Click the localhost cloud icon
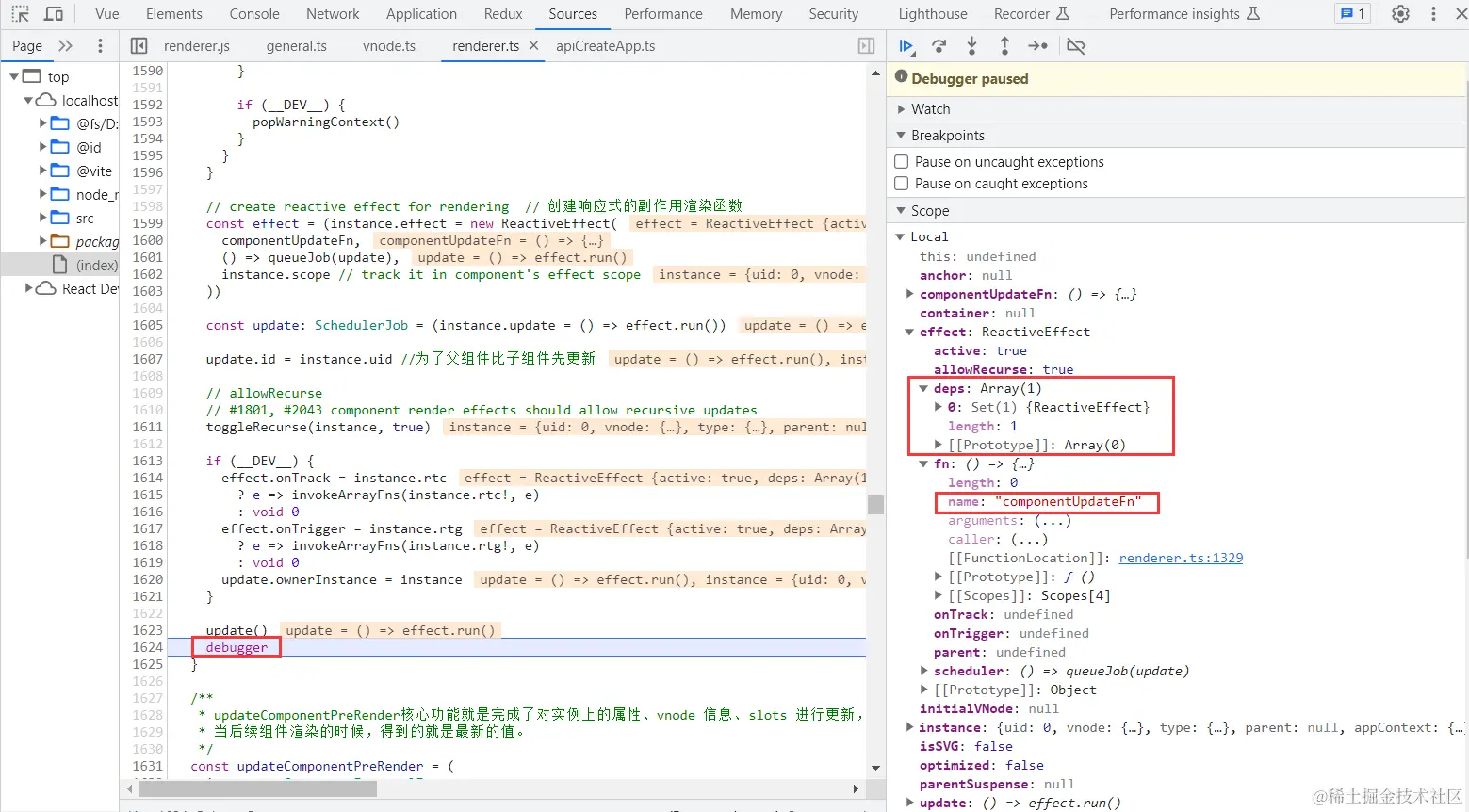Image resolution: width=1469 pixels, height=812 pixels. [46, 100]
